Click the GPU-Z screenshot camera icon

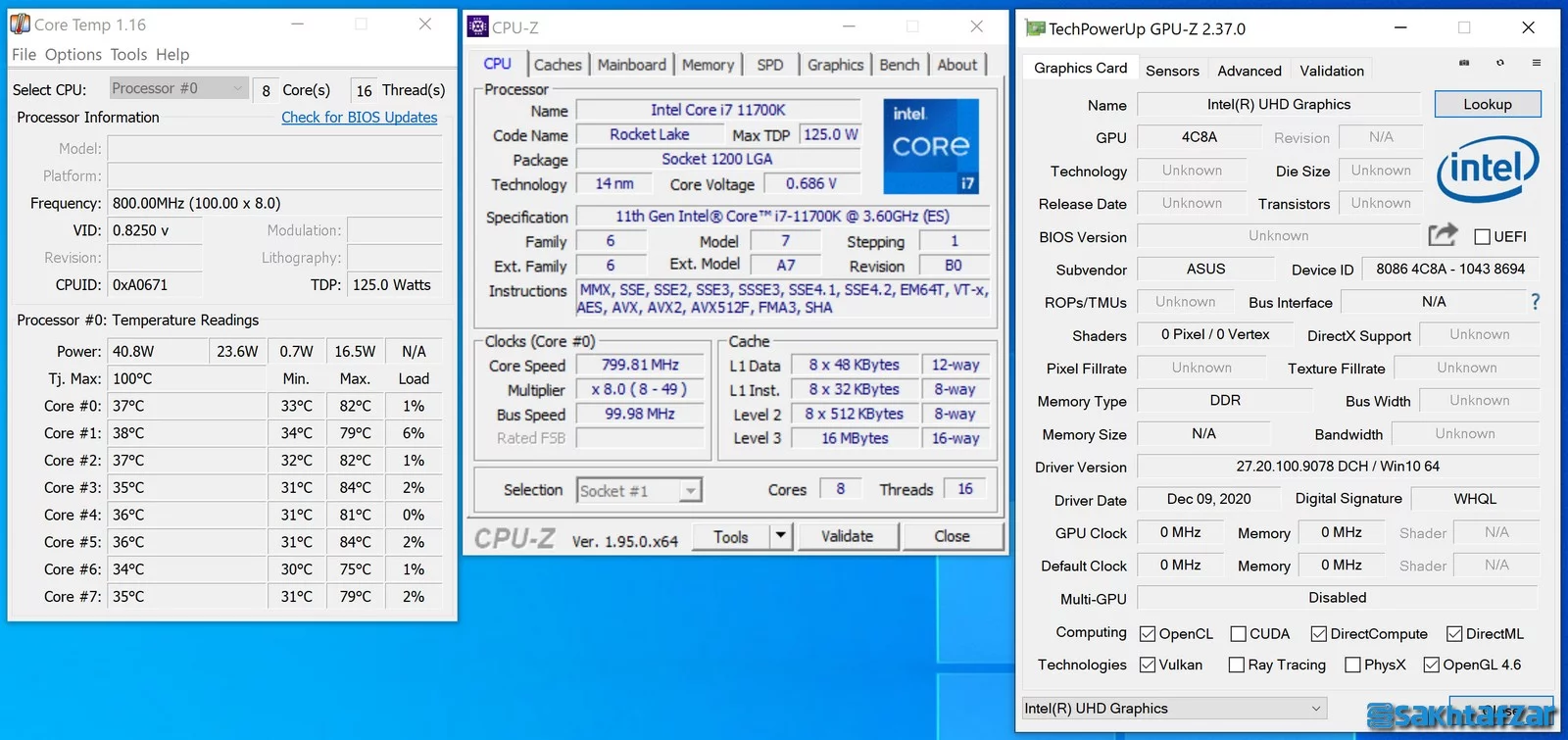[1464, 63]
